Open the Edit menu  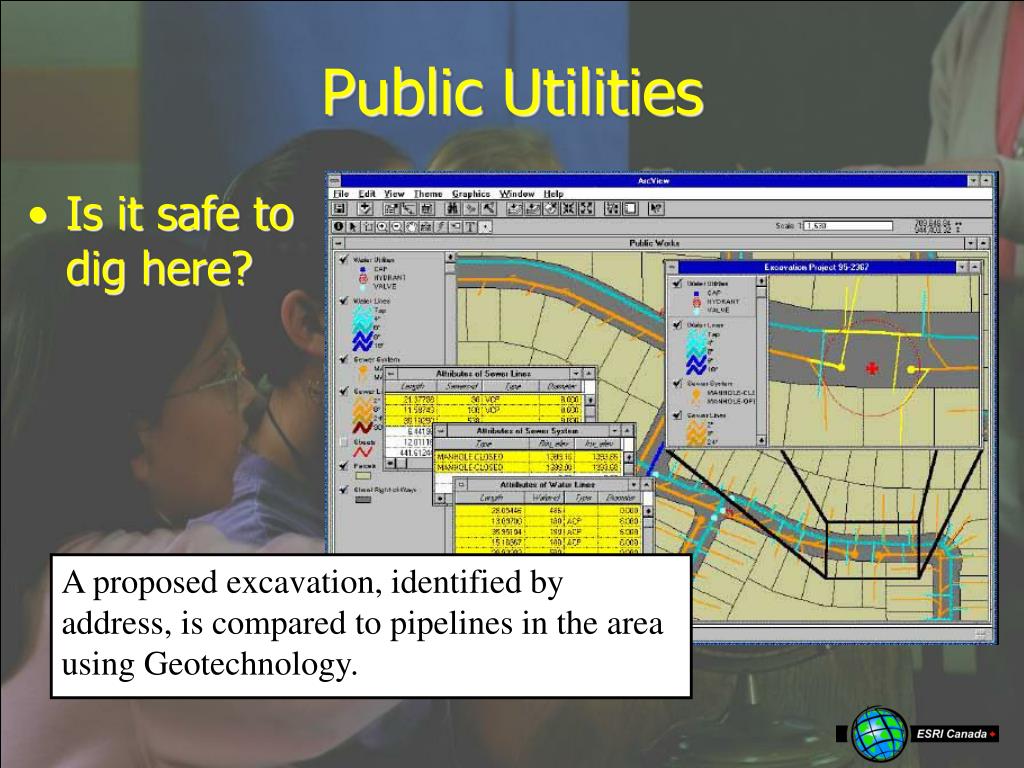367,194
